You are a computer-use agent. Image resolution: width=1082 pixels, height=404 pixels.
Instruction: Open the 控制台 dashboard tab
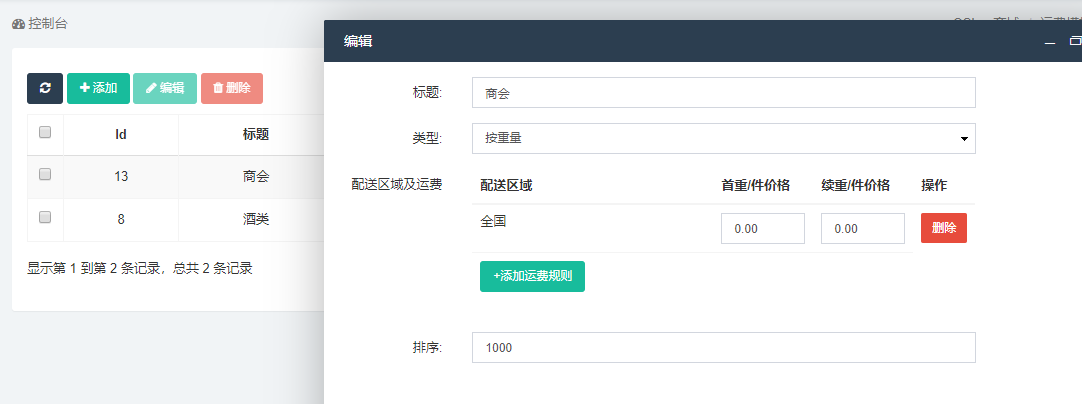click(x=40, y=23)
